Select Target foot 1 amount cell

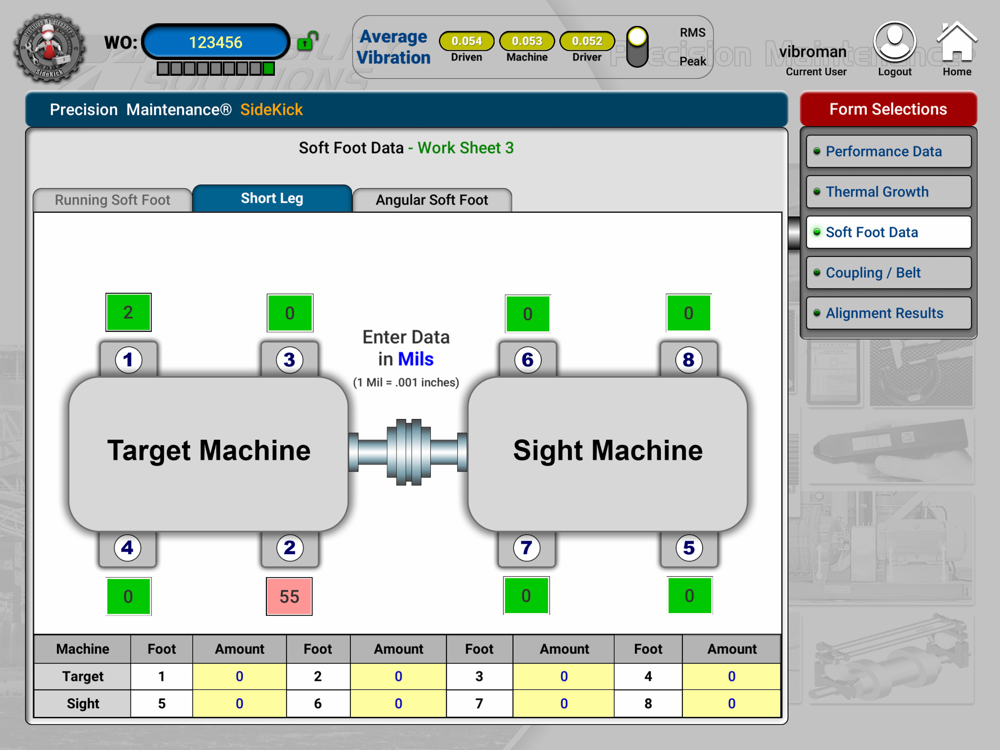(239, 677)
